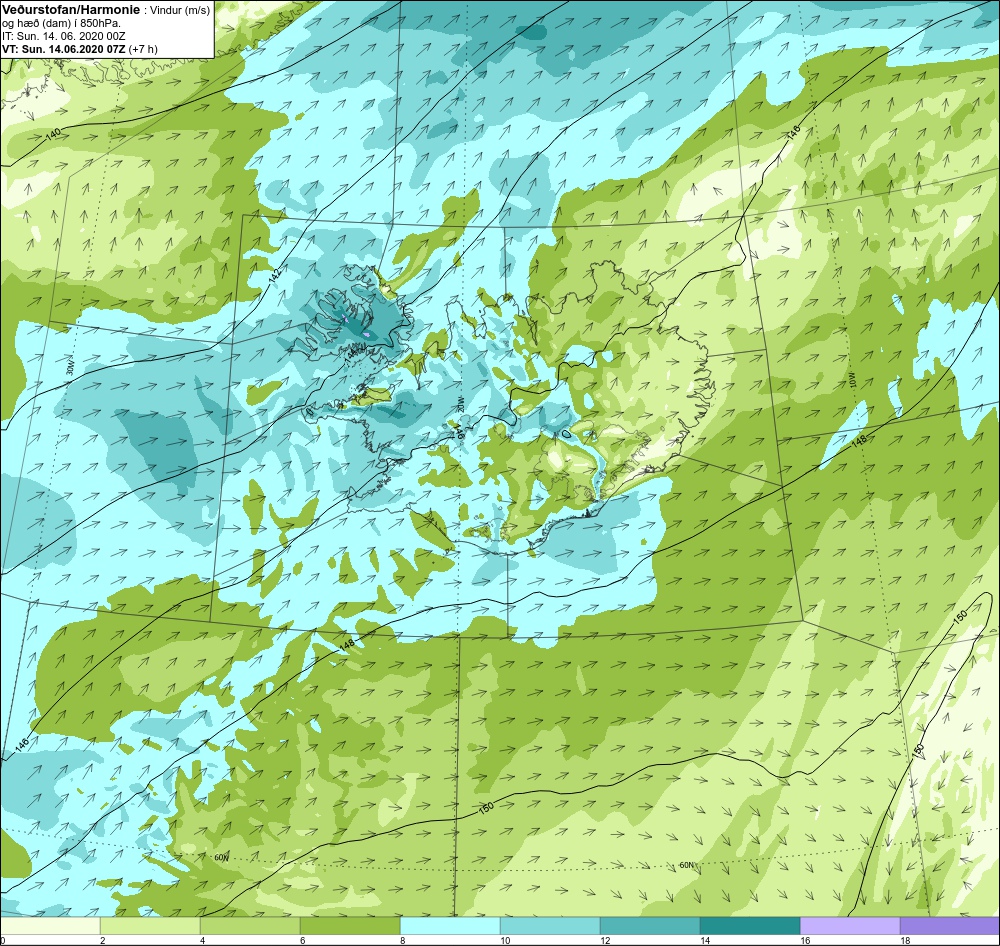Pick the aqua 10–12 m/s legend swatch
The image size is (1000, 946).
click(550, 926)
